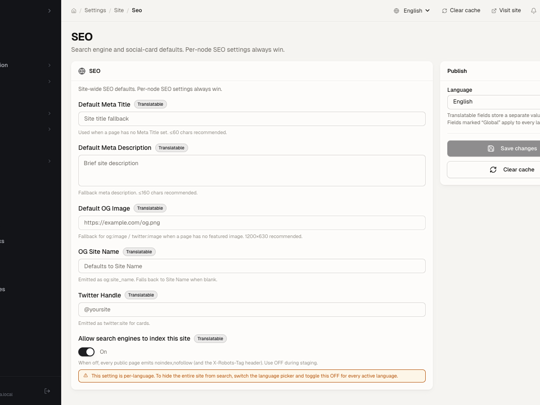This screenshot has width=540, height=405.
Task: Click the refresh icon of the top-bar Clear cache
Action: pos(444,11)
